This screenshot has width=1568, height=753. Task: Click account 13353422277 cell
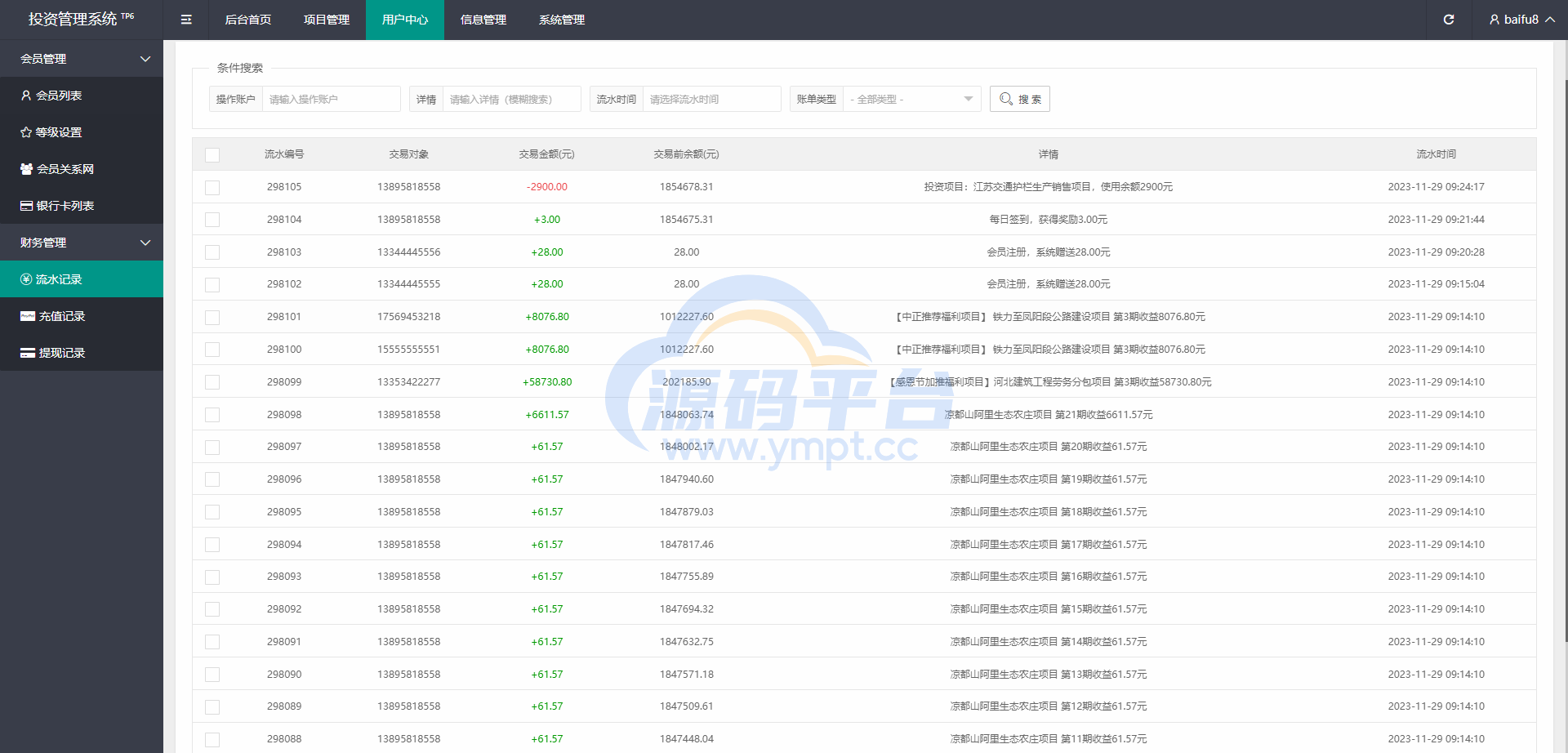click(409, 382)
